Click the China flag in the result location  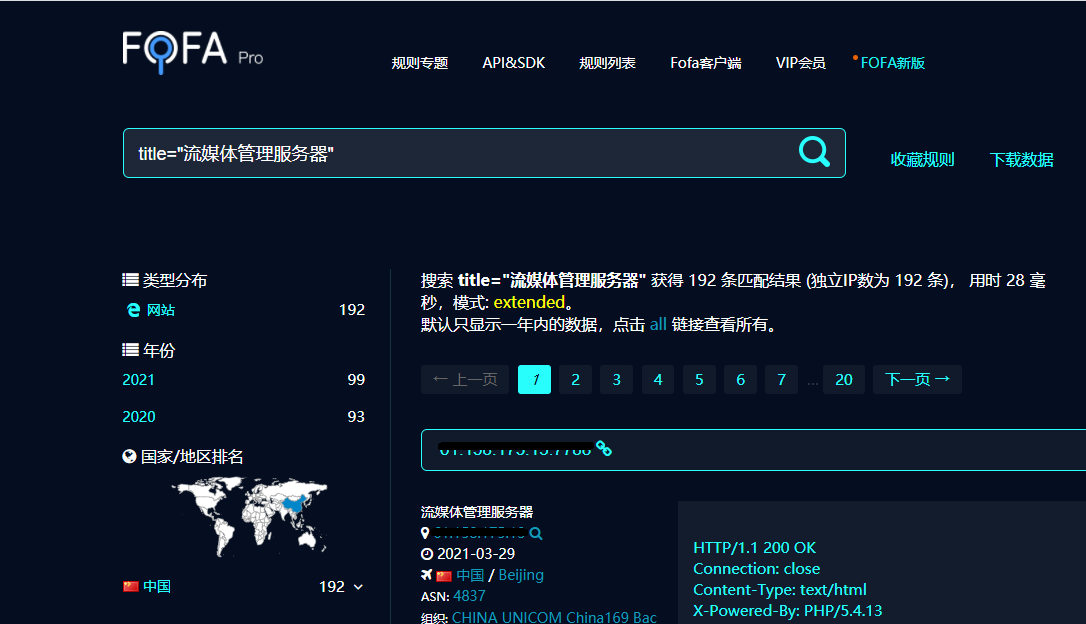click(444, 576)
